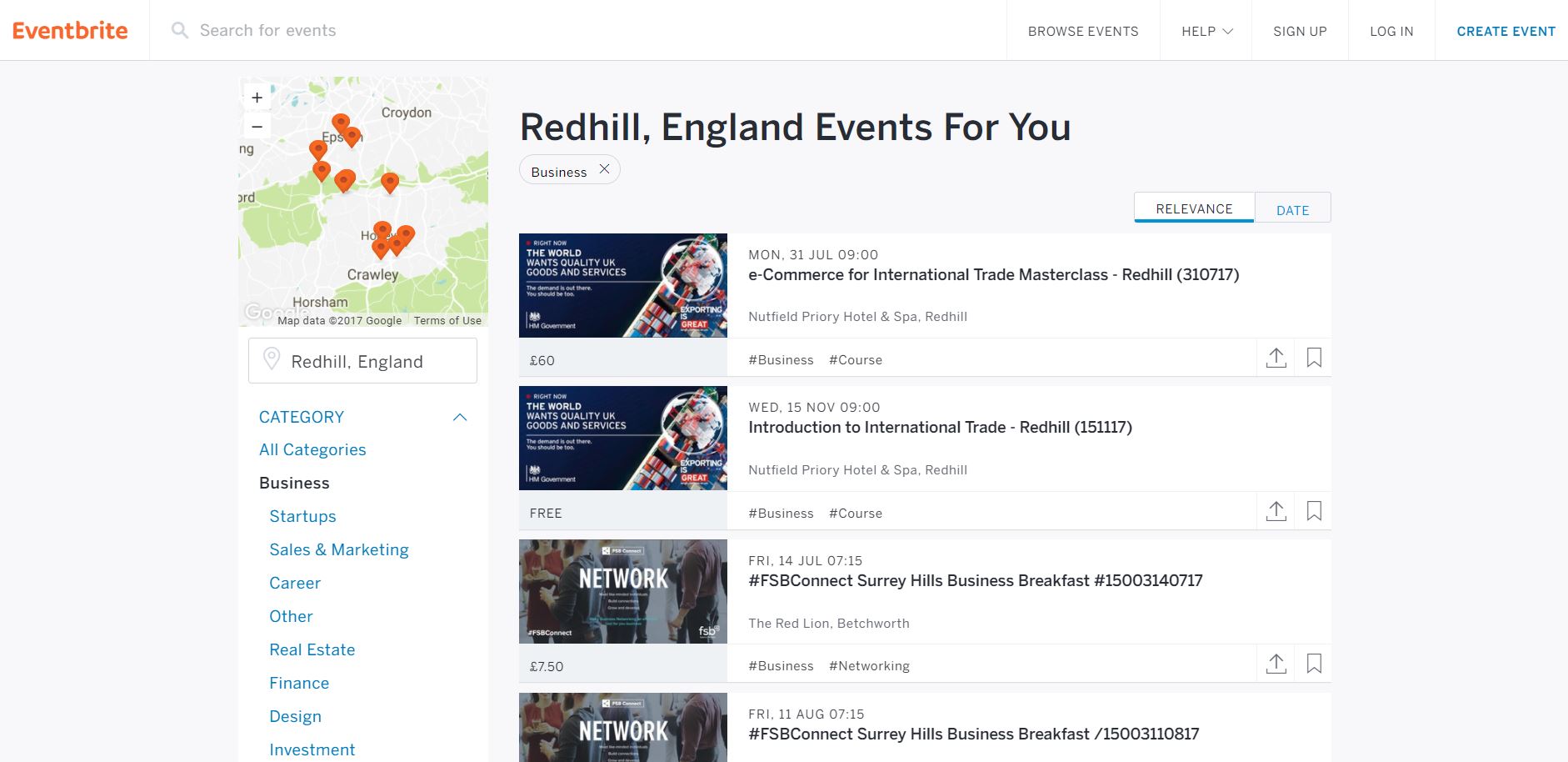Viewport: 1568px width, 762px height.
Task: Share the FSBConnect Business Breakfast event
Action: click(1276, 664)
